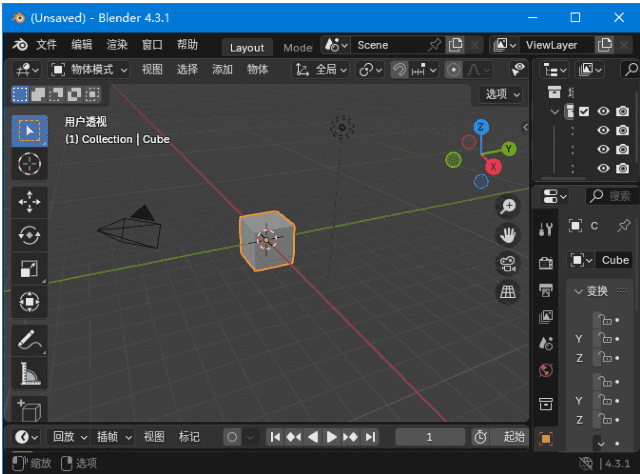Click the pan view hand icon
Screen dimensions: 640x474
(x=508, y=235)
